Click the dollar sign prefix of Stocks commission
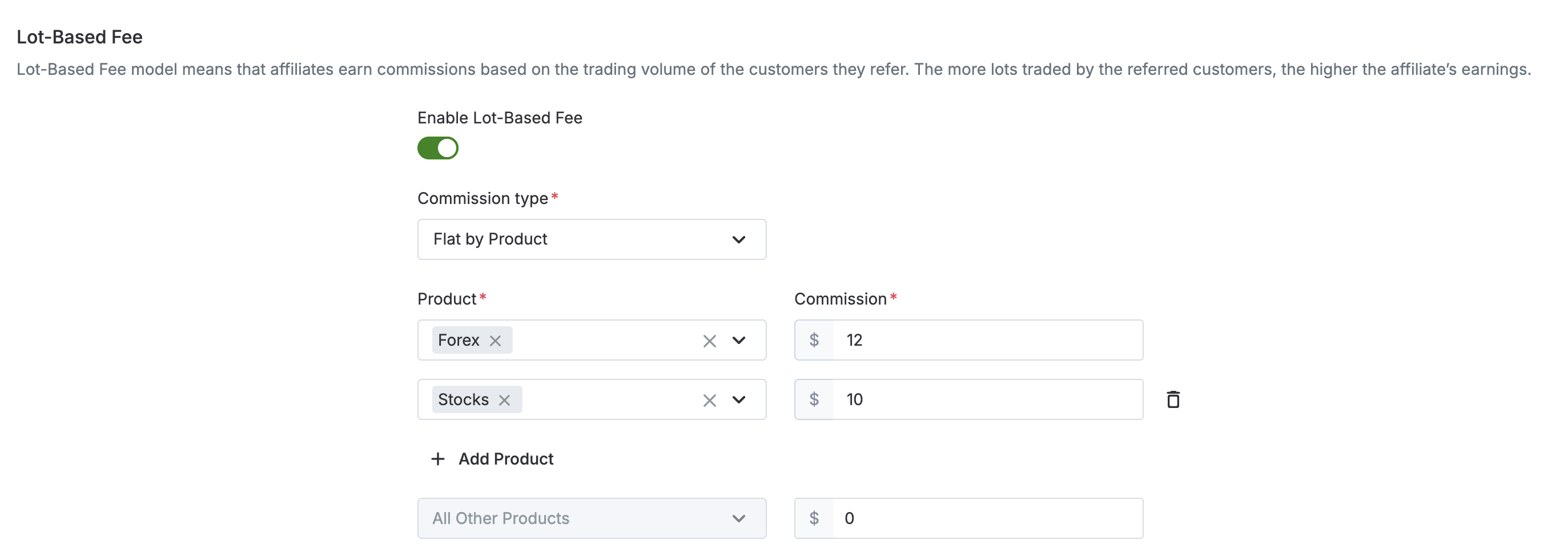 point(814,400)
